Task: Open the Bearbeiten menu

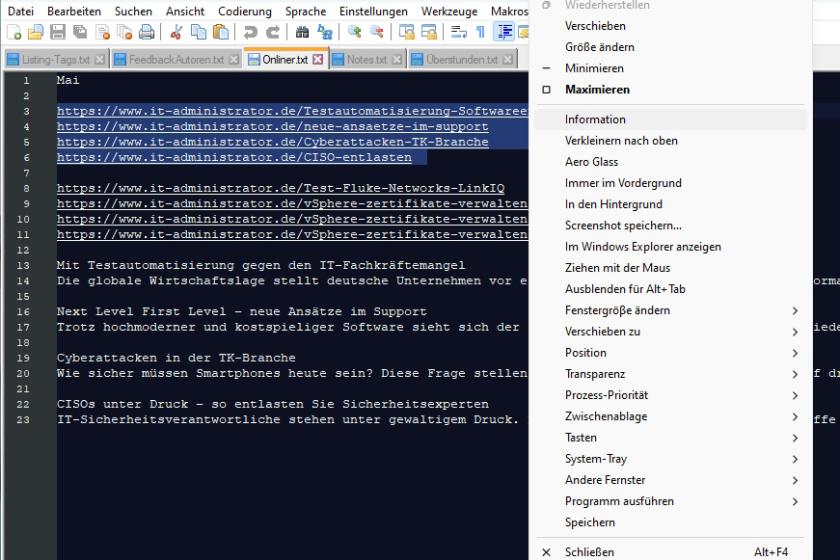Action: point(74,11)
